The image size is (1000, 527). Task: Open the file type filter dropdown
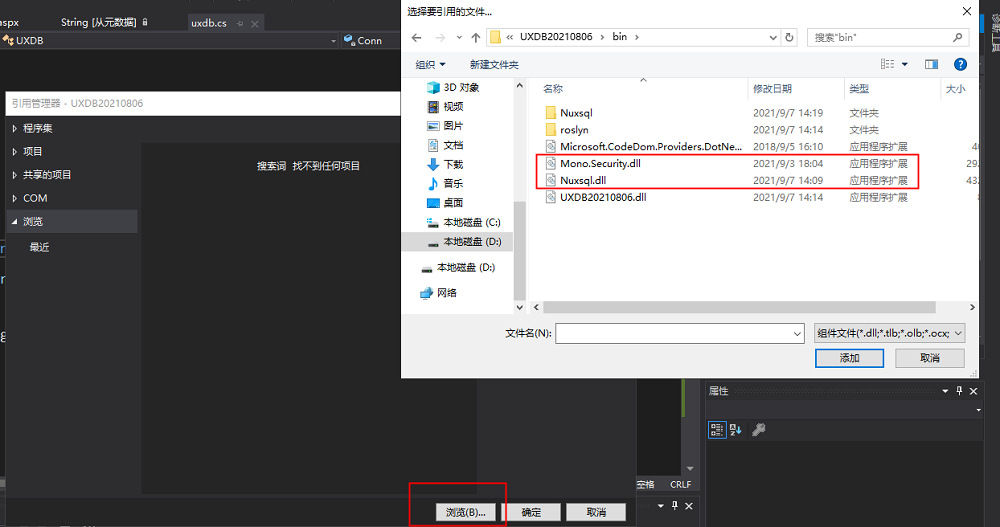click(x=889, y=333)
